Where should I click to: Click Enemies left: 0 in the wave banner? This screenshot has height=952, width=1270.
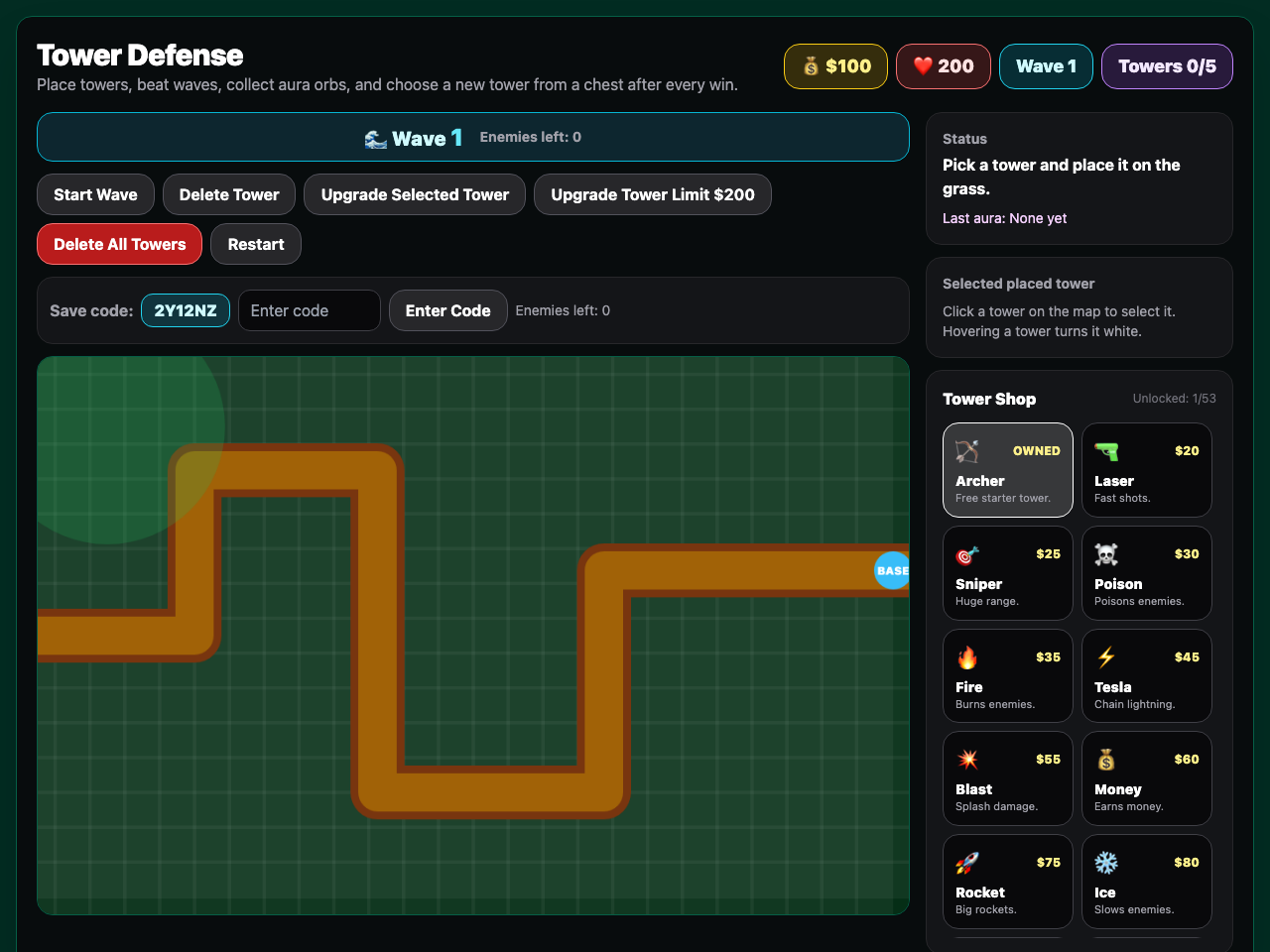click(x=530, y=137)
